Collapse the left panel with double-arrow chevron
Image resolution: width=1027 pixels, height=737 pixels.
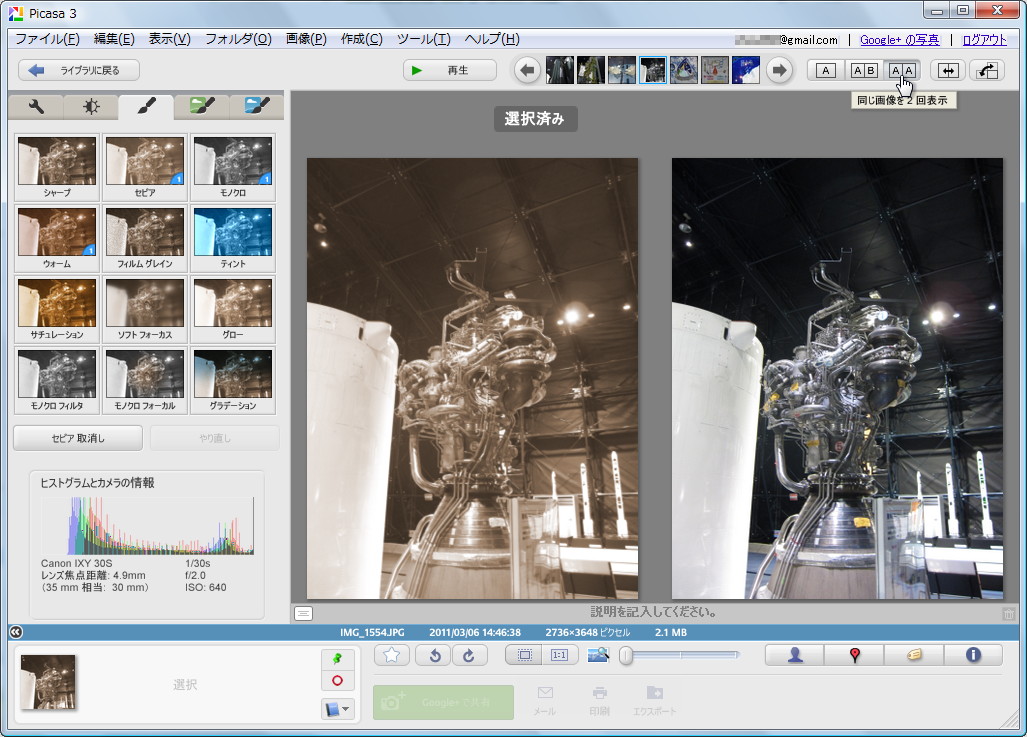pos(14,631)
